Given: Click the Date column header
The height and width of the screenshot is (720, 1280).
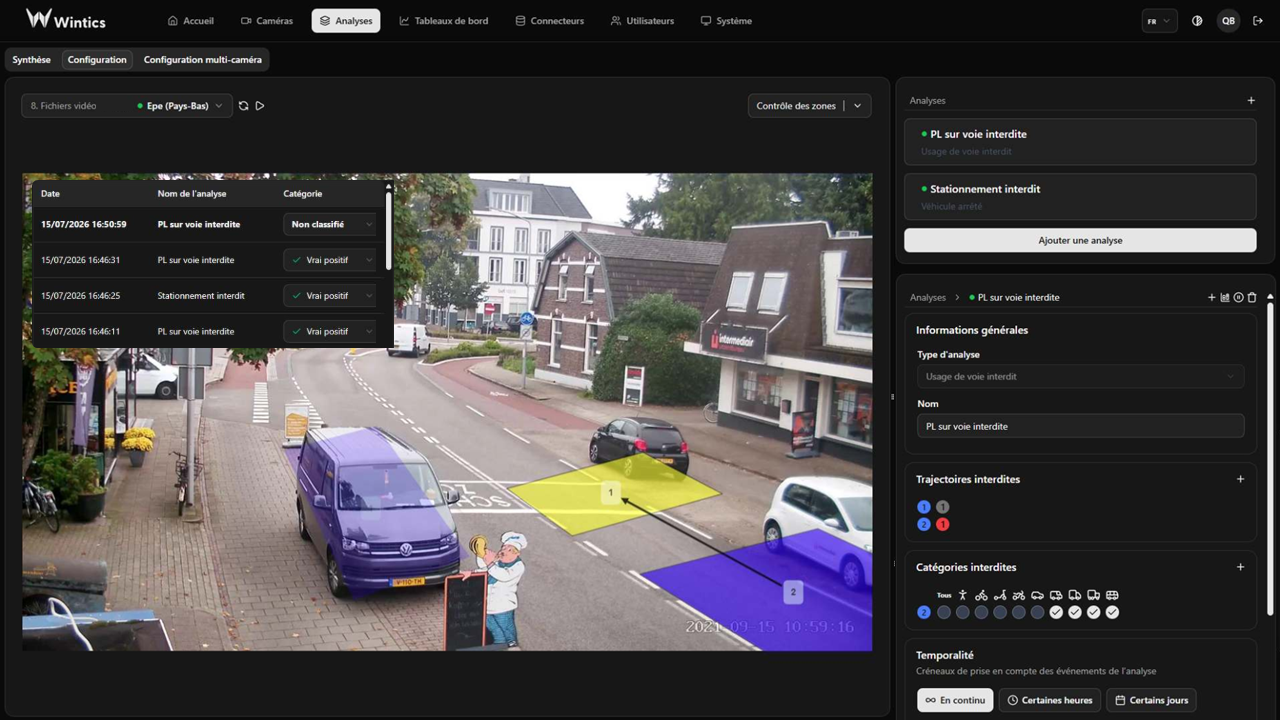Looking at the screenshot, I should [50, 194].
